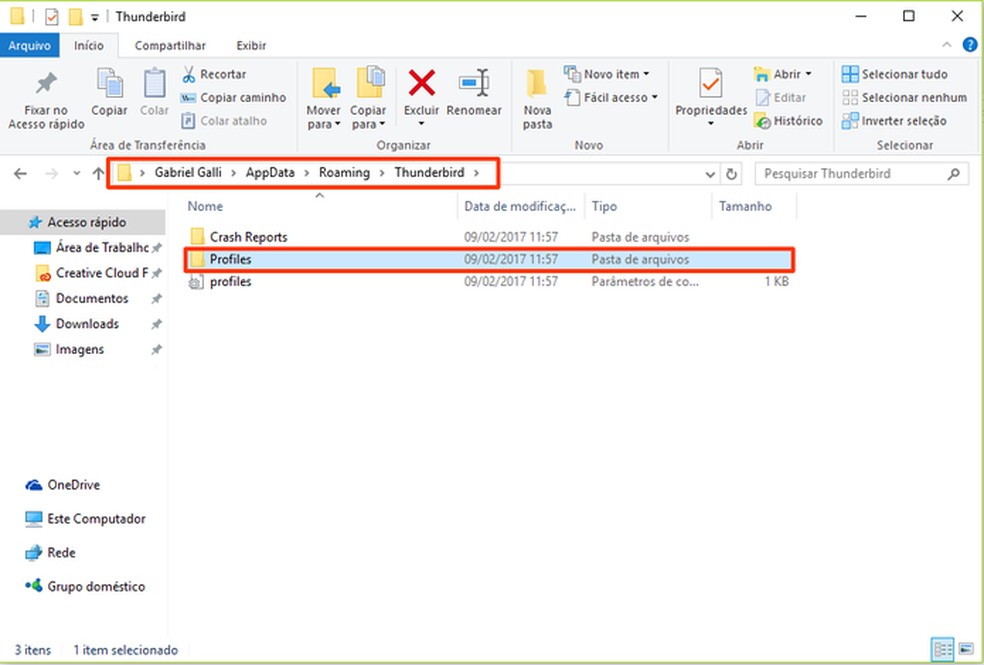This screenshot has width=984, height=665.
Task: Switch to the Exibir tab
Action: (x=251, y=45)
